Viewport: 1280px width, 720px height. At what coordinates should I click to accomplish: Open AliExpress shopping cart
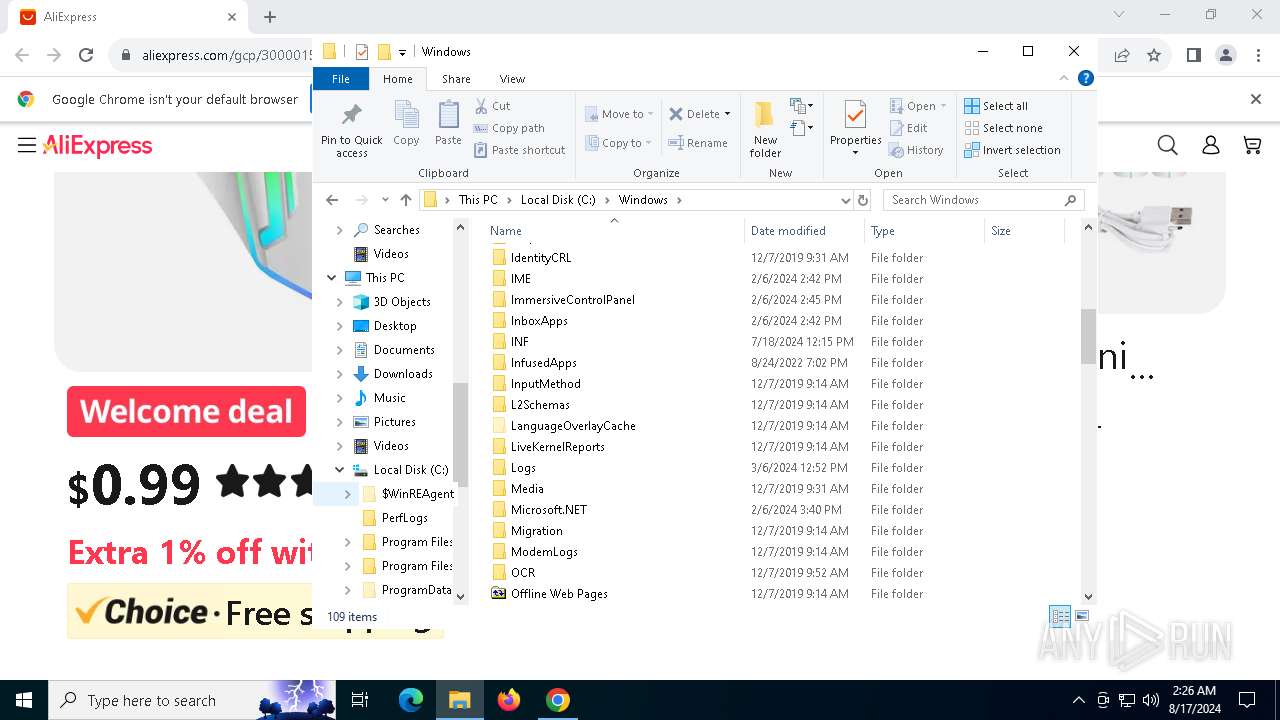point(1252,146)
